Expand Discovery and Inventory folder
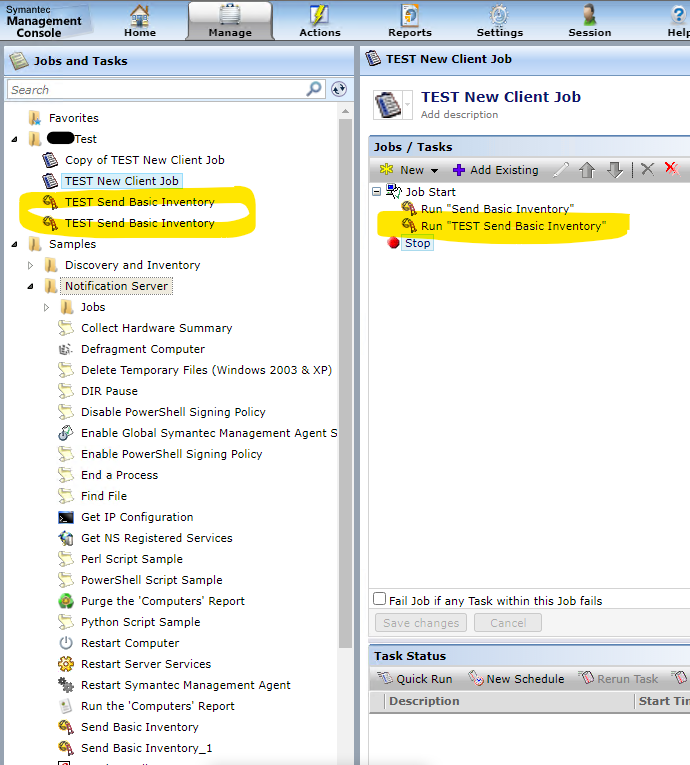This screenshot has width=690, height=765. [x=30, y=265]
